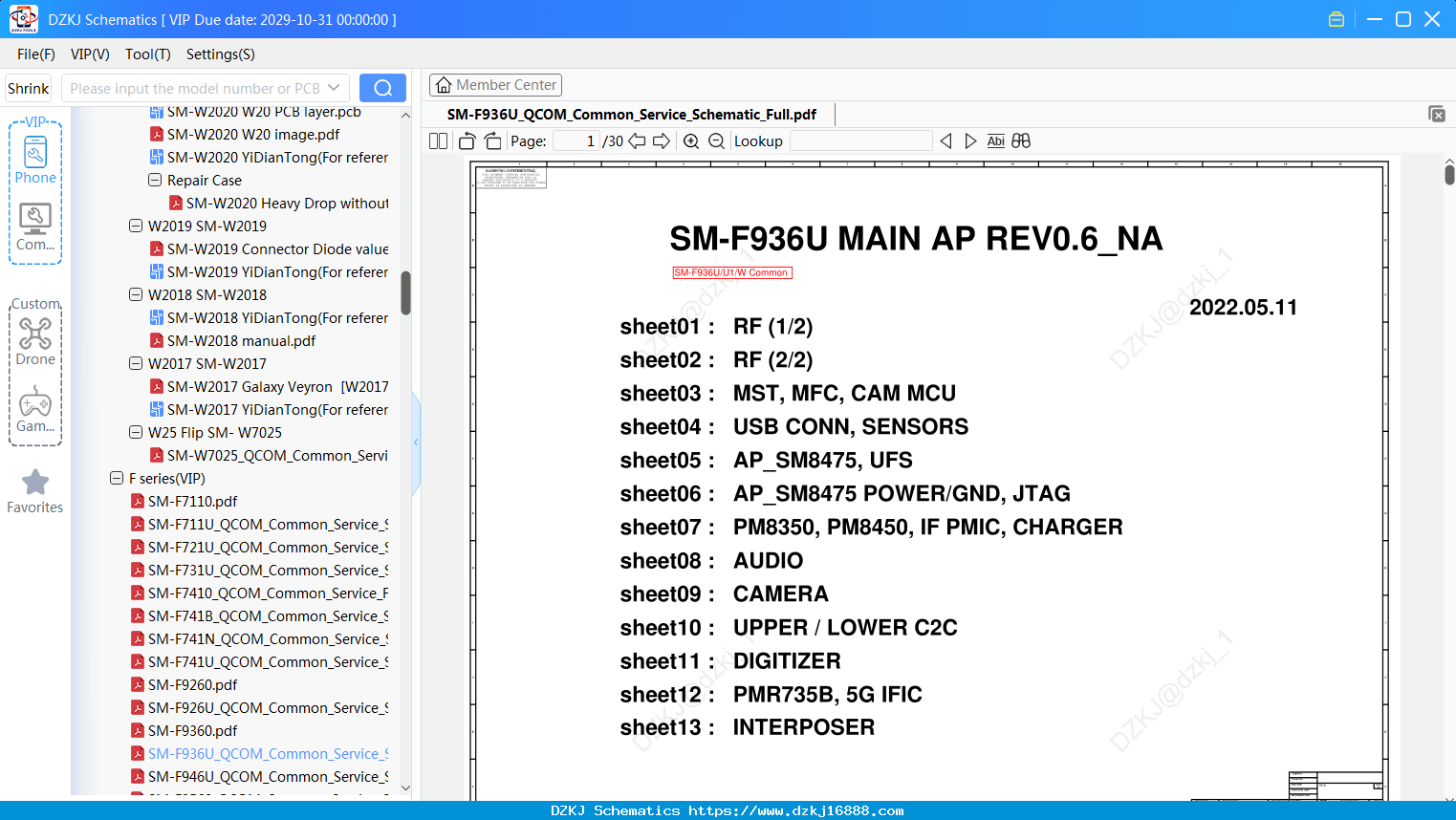Image resolution: width=1456 pixels, height=820 pixels.
Task: Click the file tree vertical scrollbar thumb
Action: [405, 292]
